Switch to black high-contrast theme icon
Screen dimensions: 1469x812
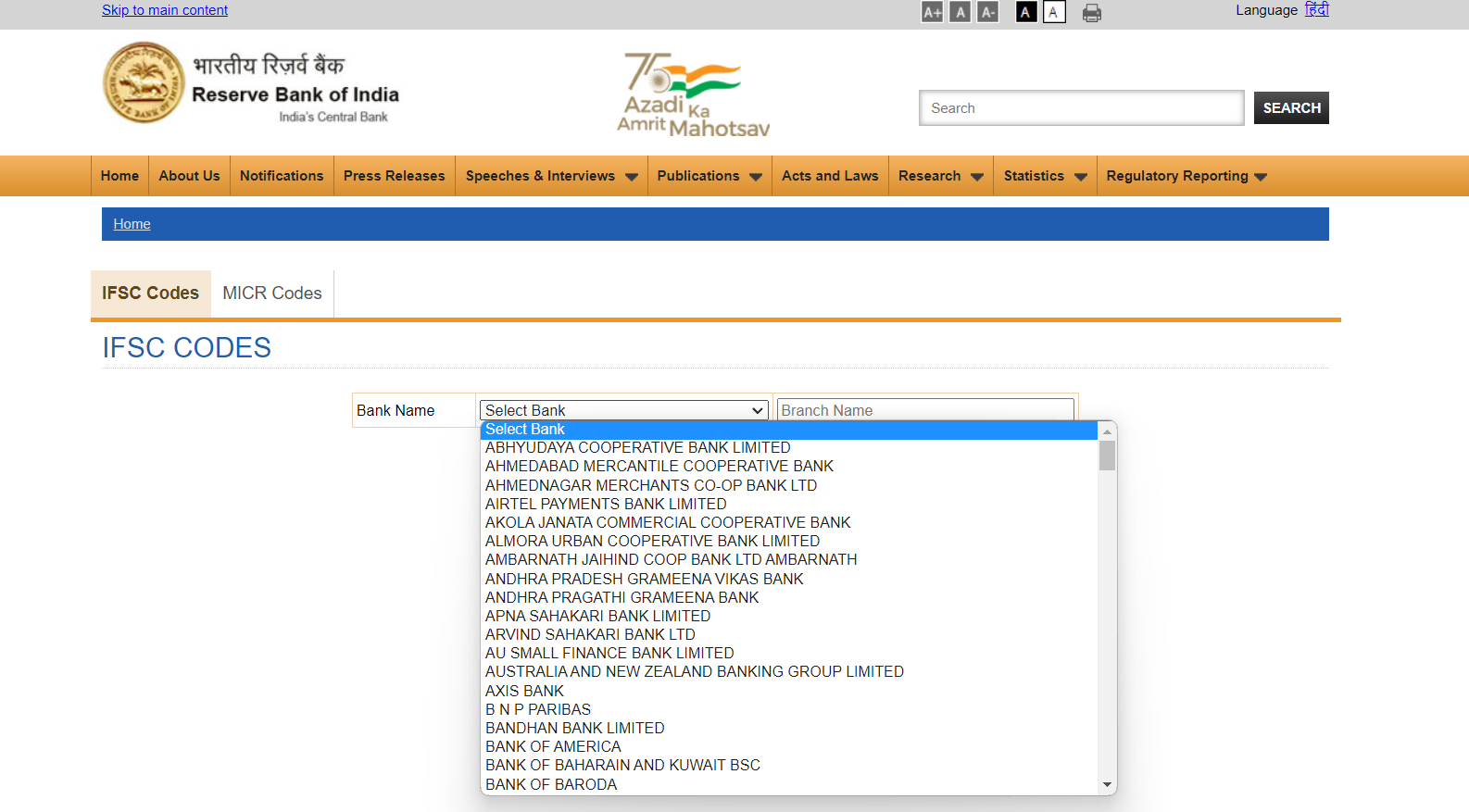click(1026, 12)
